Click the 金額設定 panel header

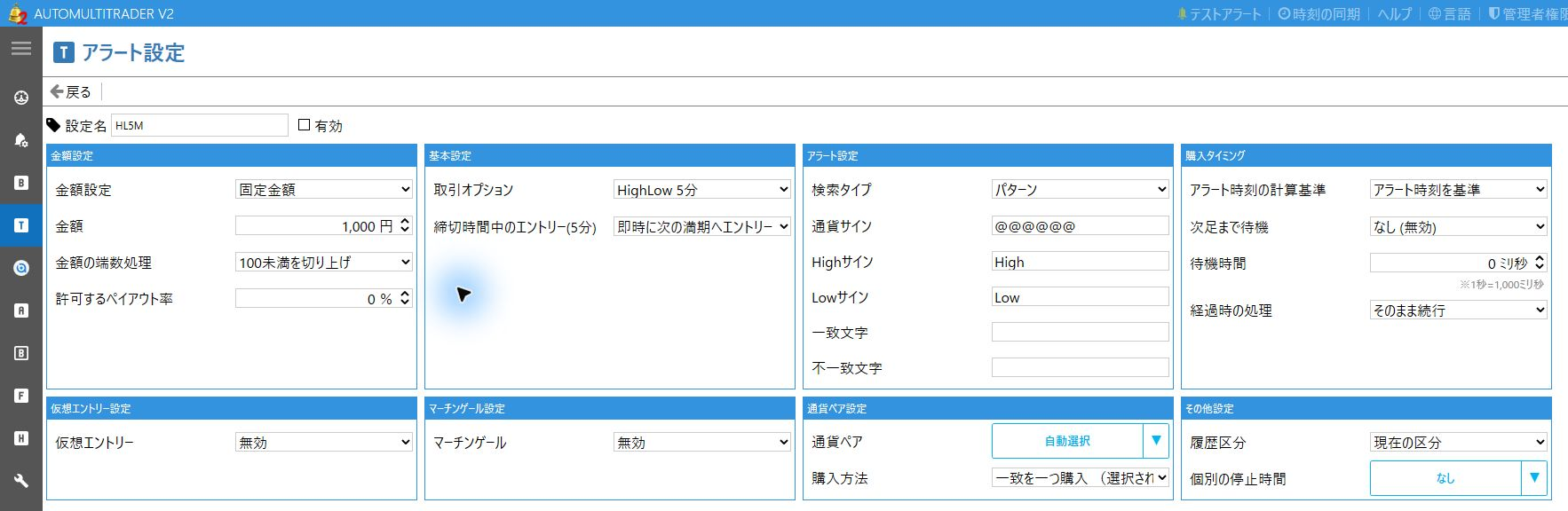232,155
